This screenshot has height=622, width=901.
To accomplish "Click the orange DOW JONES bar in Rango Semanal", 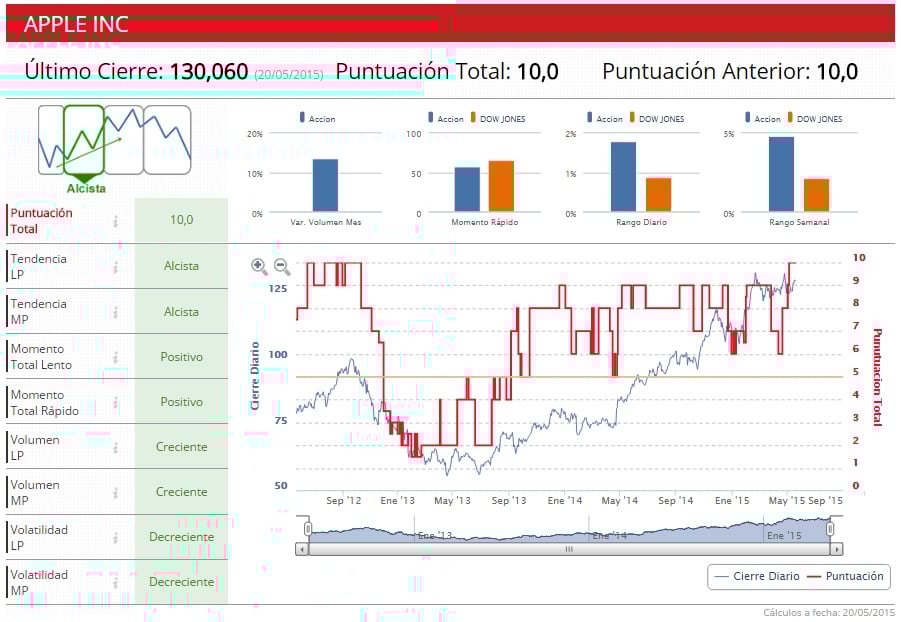I will click(817, 195).
